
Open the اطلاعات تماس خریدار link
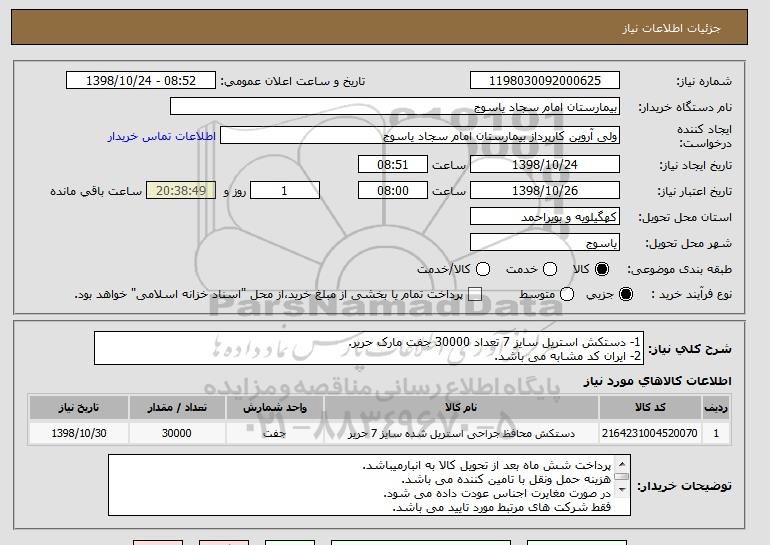tap(162, 136)
